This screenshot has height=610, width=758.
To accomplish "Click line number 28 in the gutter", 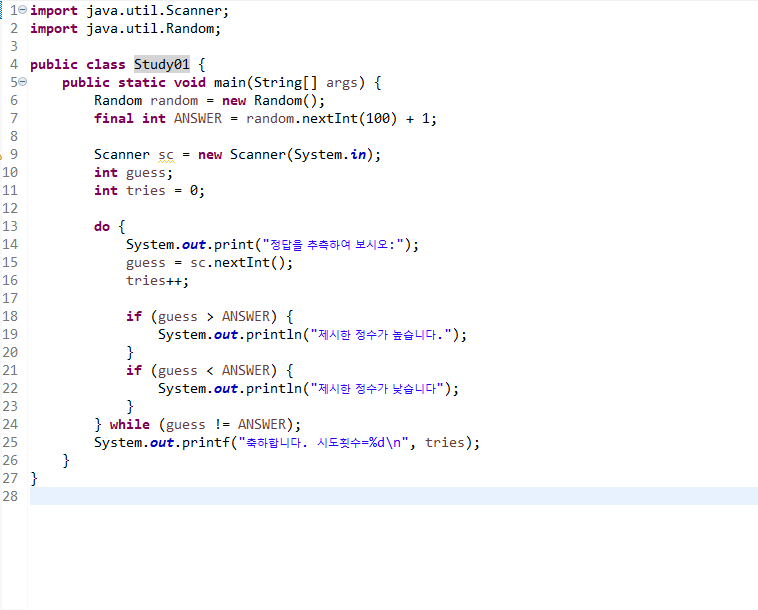I will 10,496.
